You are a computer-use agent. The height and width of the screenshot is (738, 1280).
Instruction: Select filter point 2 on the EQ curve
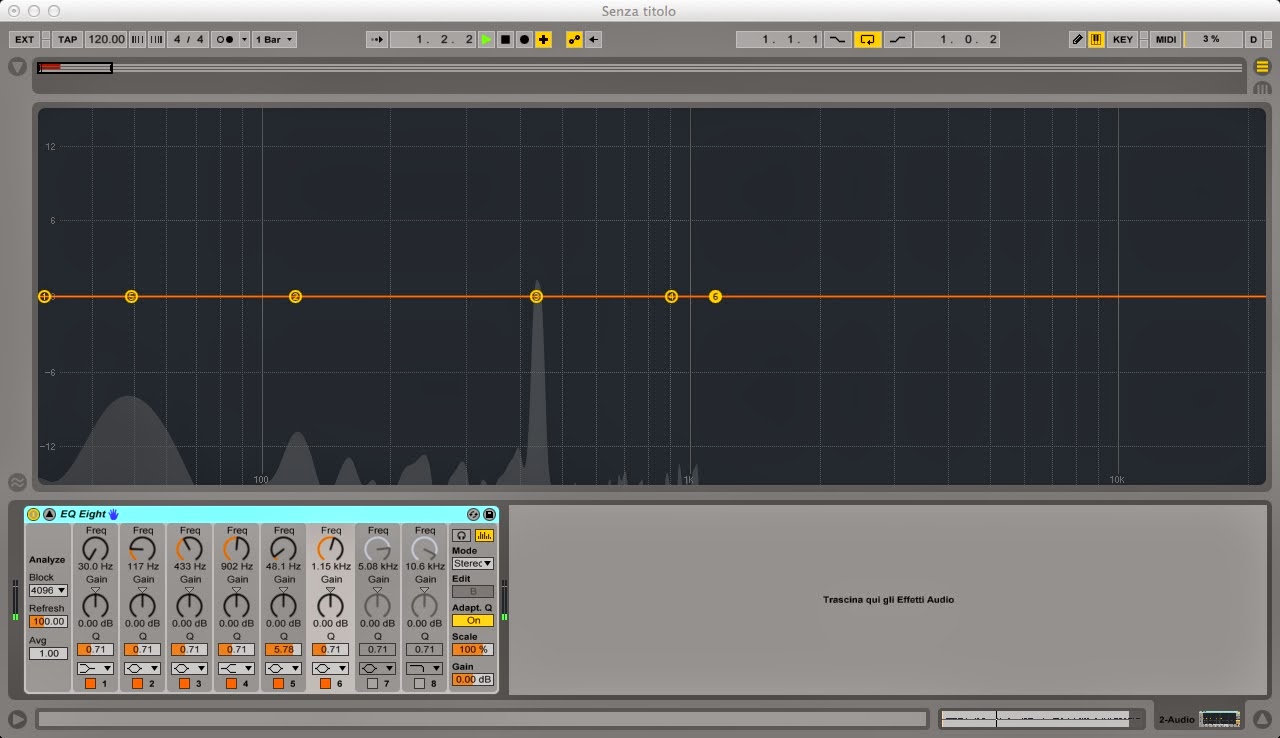point(295,297)
